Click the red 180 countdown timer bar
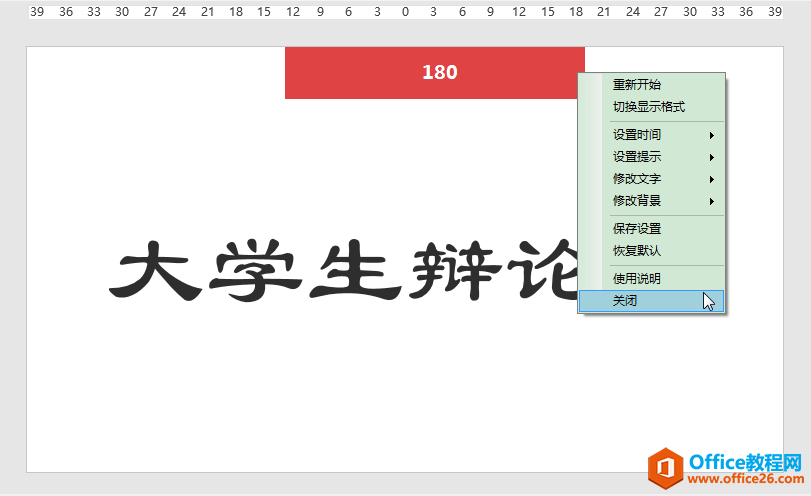 pyautogui.click(x=434, y=72)
